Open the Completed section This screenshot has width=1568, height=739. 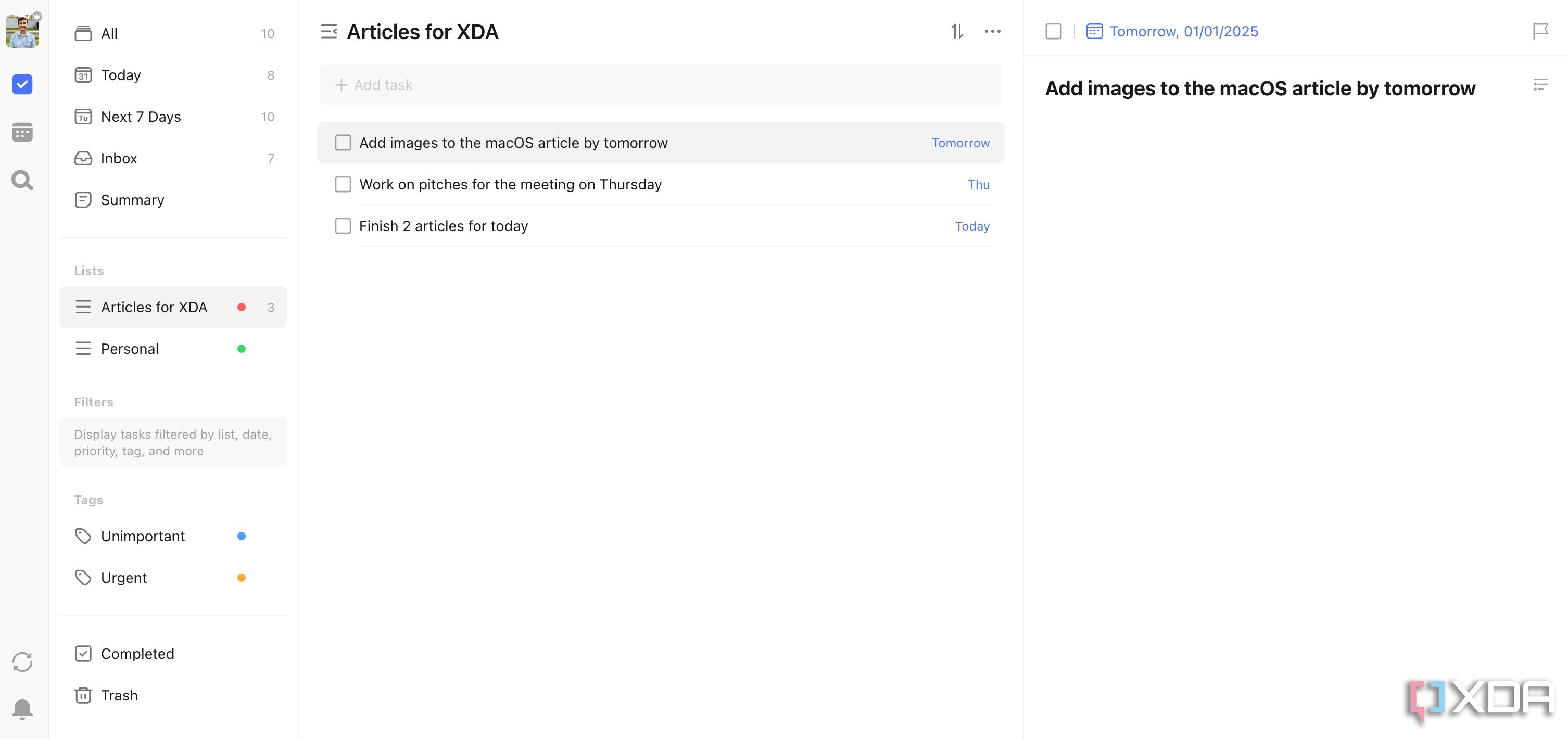(137, 652)
